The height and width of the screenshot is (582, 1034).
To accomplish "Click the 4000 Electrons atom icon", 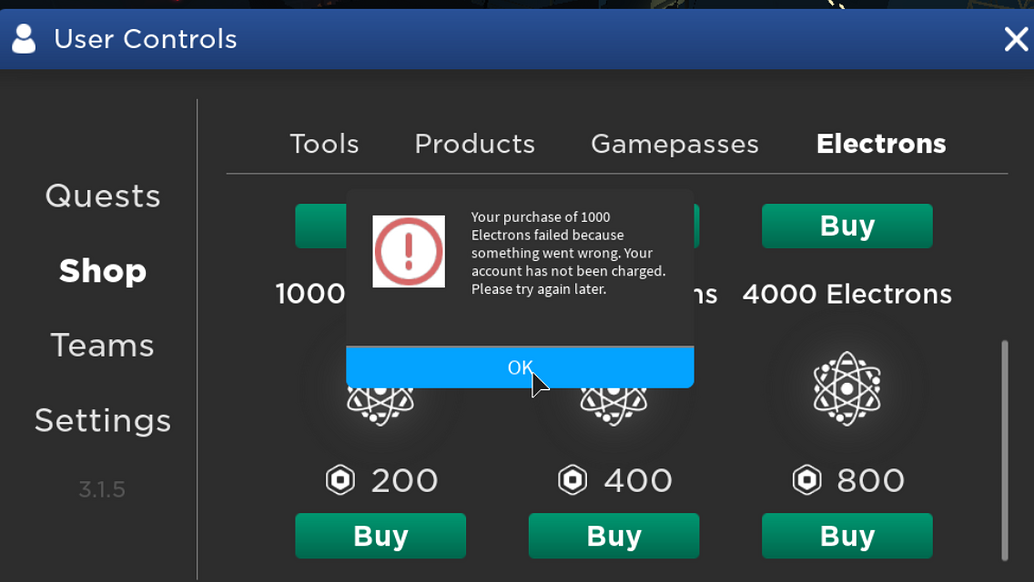I will pos(847,388).
